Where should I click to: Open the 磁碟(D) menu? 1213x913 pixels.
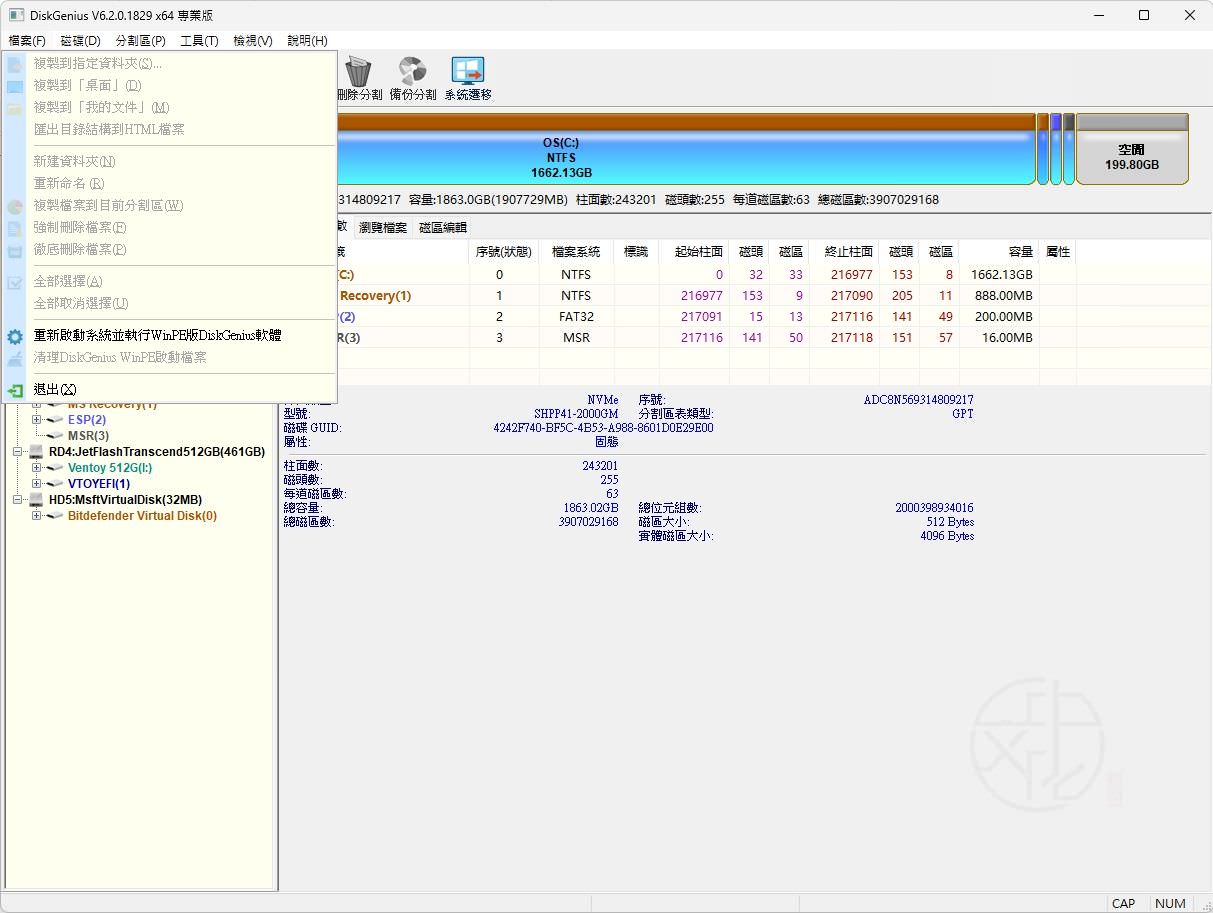(x=81, y=41)
